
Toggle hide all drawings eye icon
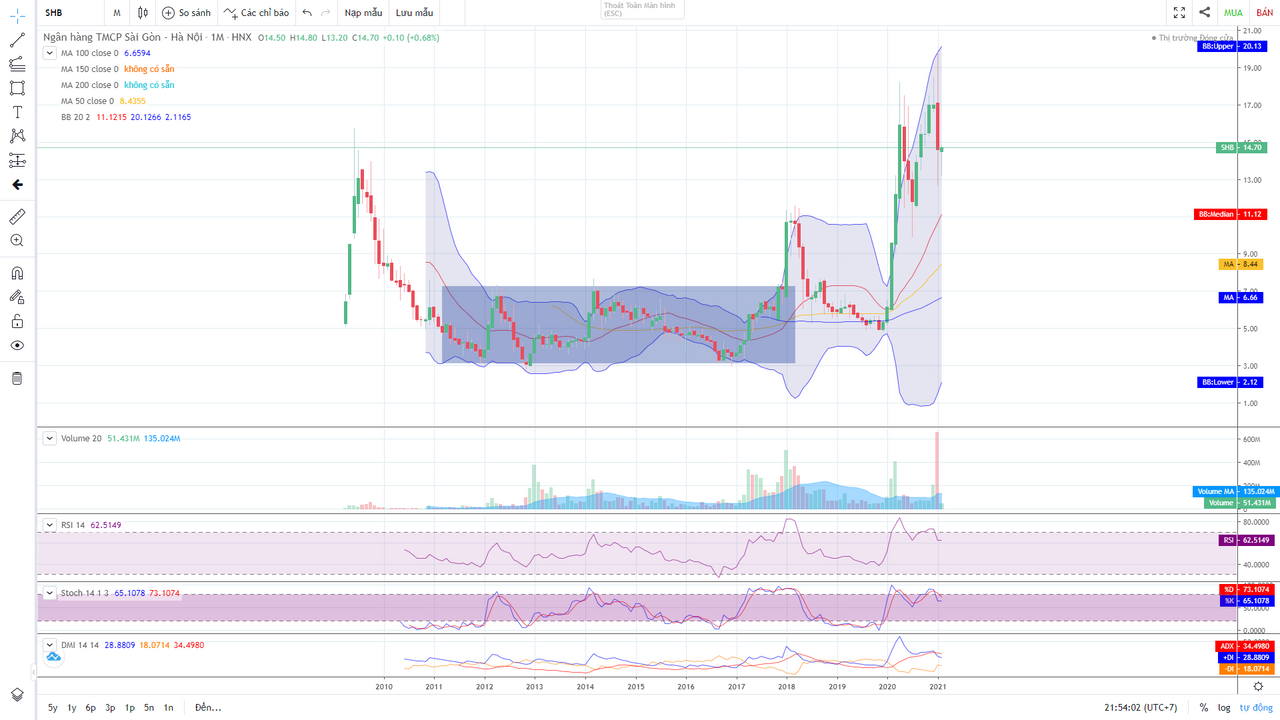pos(17,345)
